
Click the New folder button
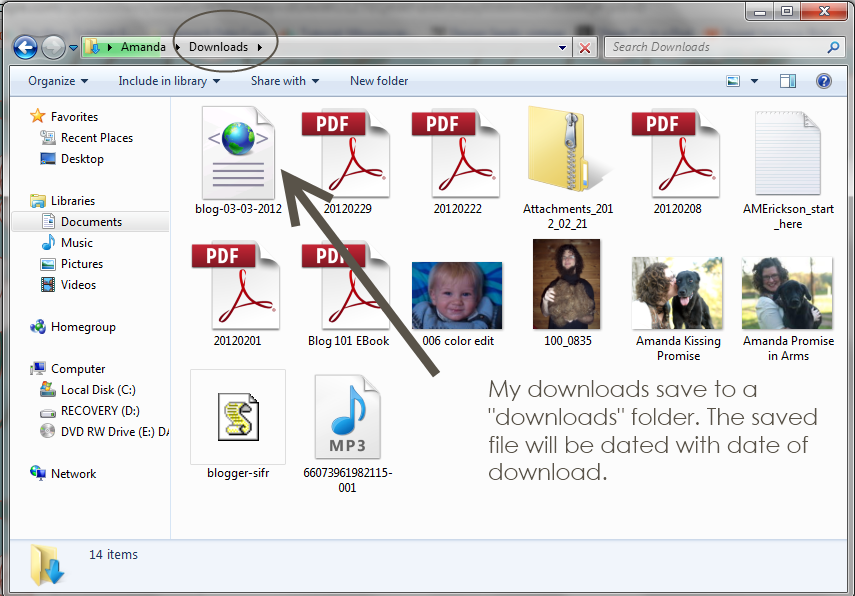click(x=379, y=81)
